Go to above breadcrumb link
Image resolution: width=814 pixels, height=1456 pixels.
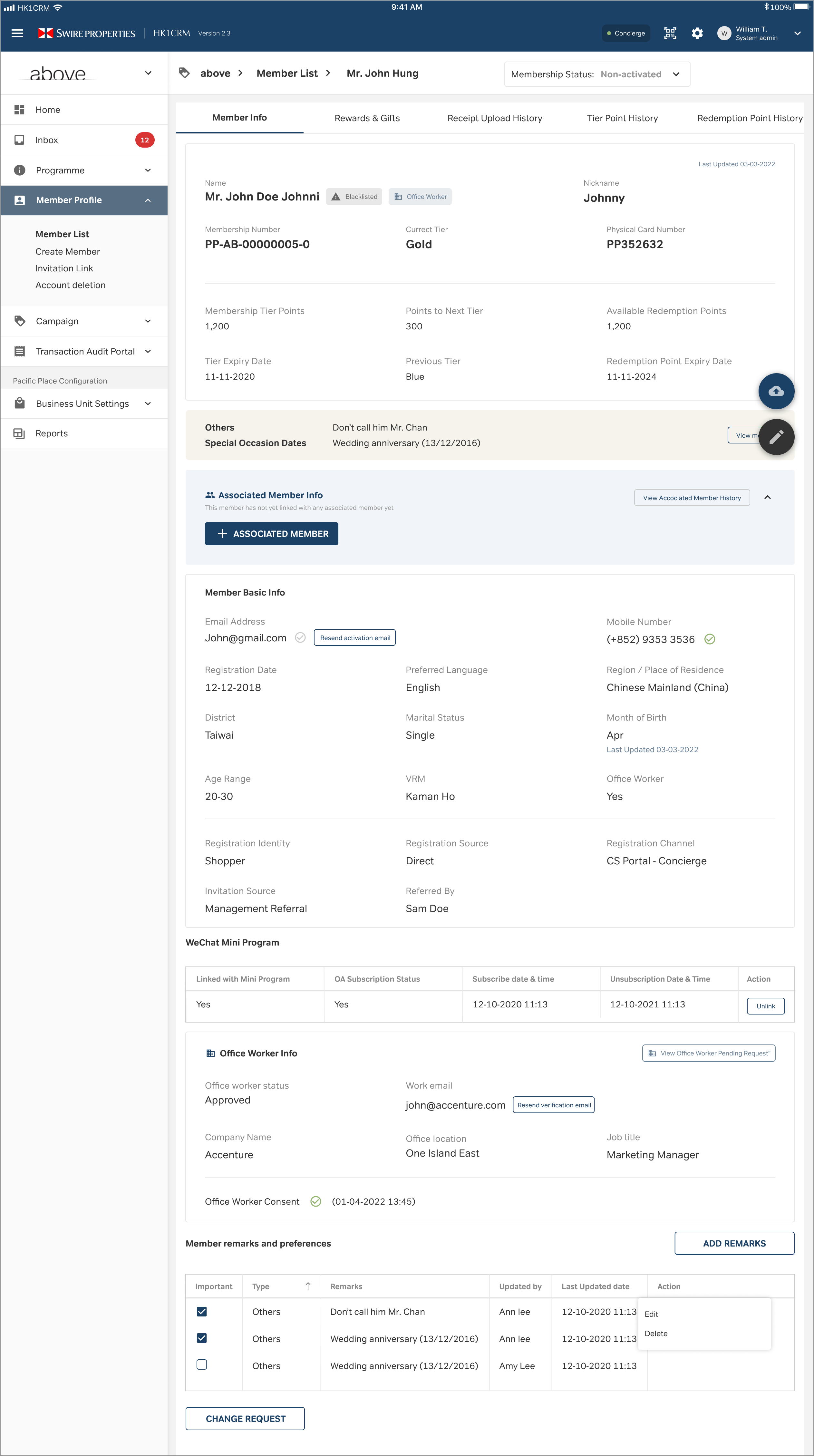click(215, 73)
